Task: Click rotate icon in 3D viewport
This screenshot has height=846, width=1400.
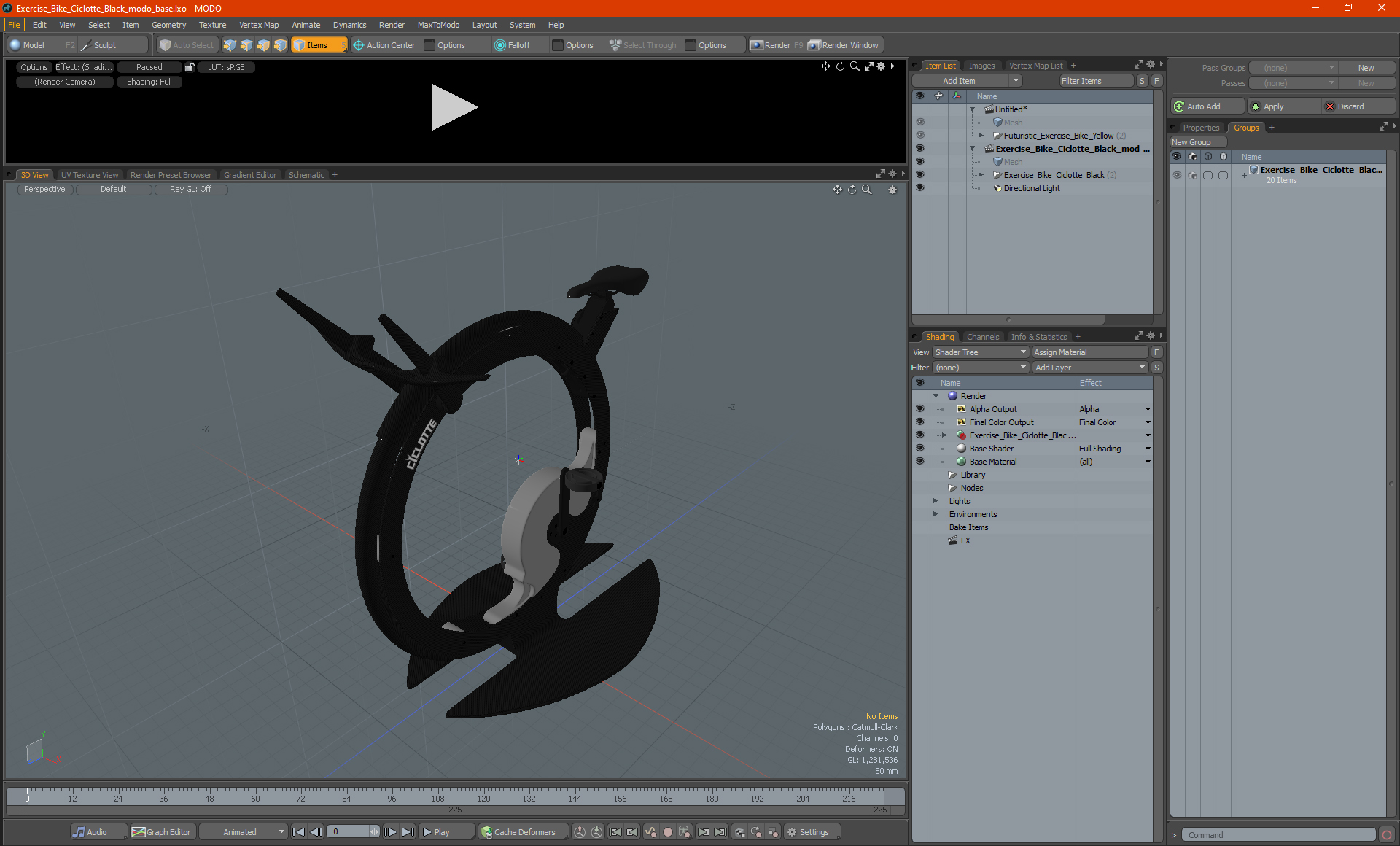Action: (852, 190)
